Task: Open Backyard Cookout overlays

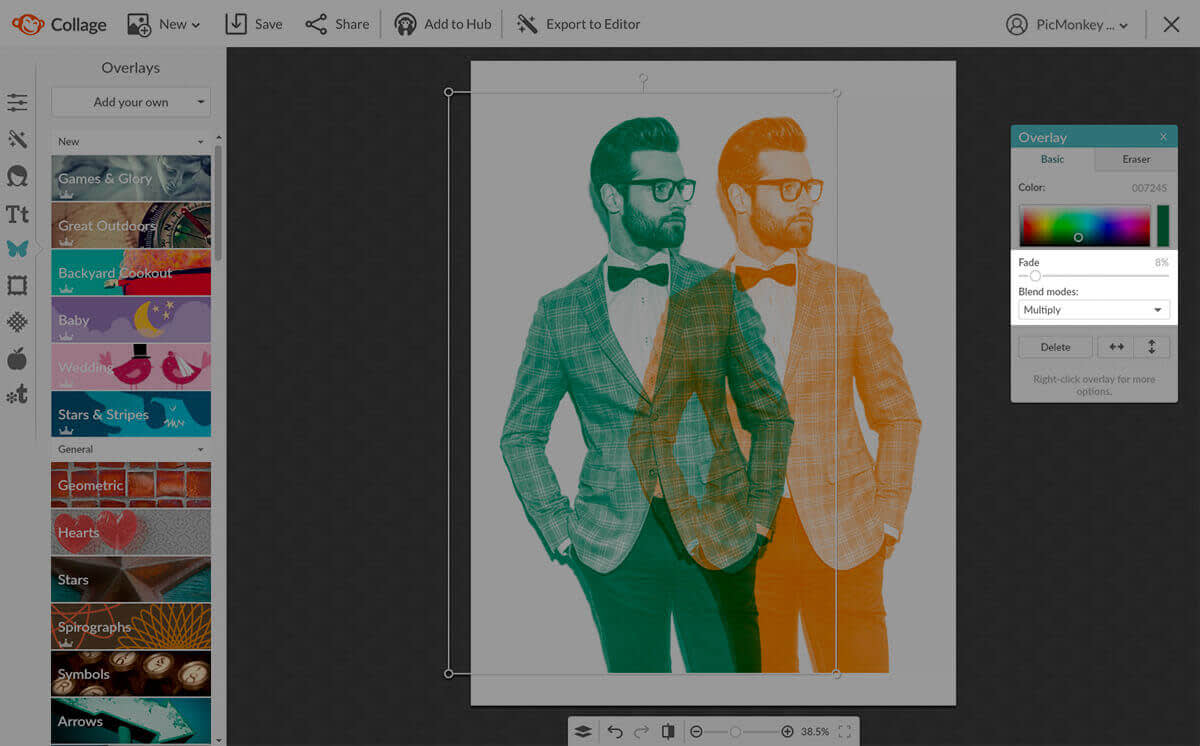Action: 131,272
